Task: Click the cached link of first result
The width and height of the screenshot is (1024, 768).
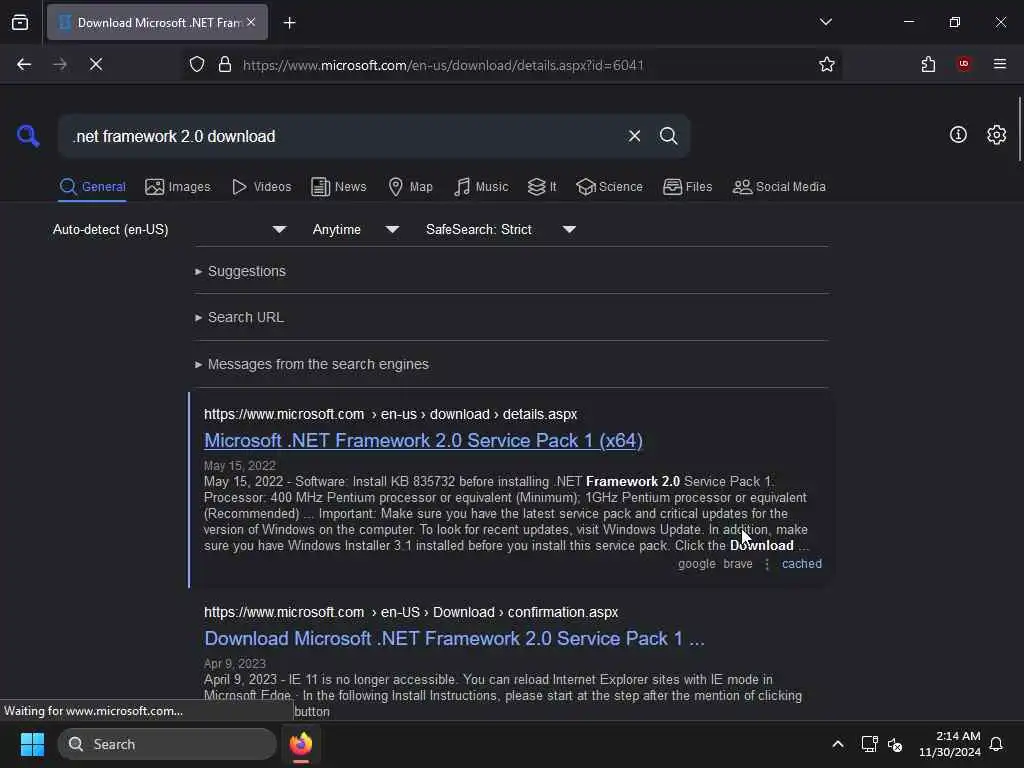Action: point(802,564)
